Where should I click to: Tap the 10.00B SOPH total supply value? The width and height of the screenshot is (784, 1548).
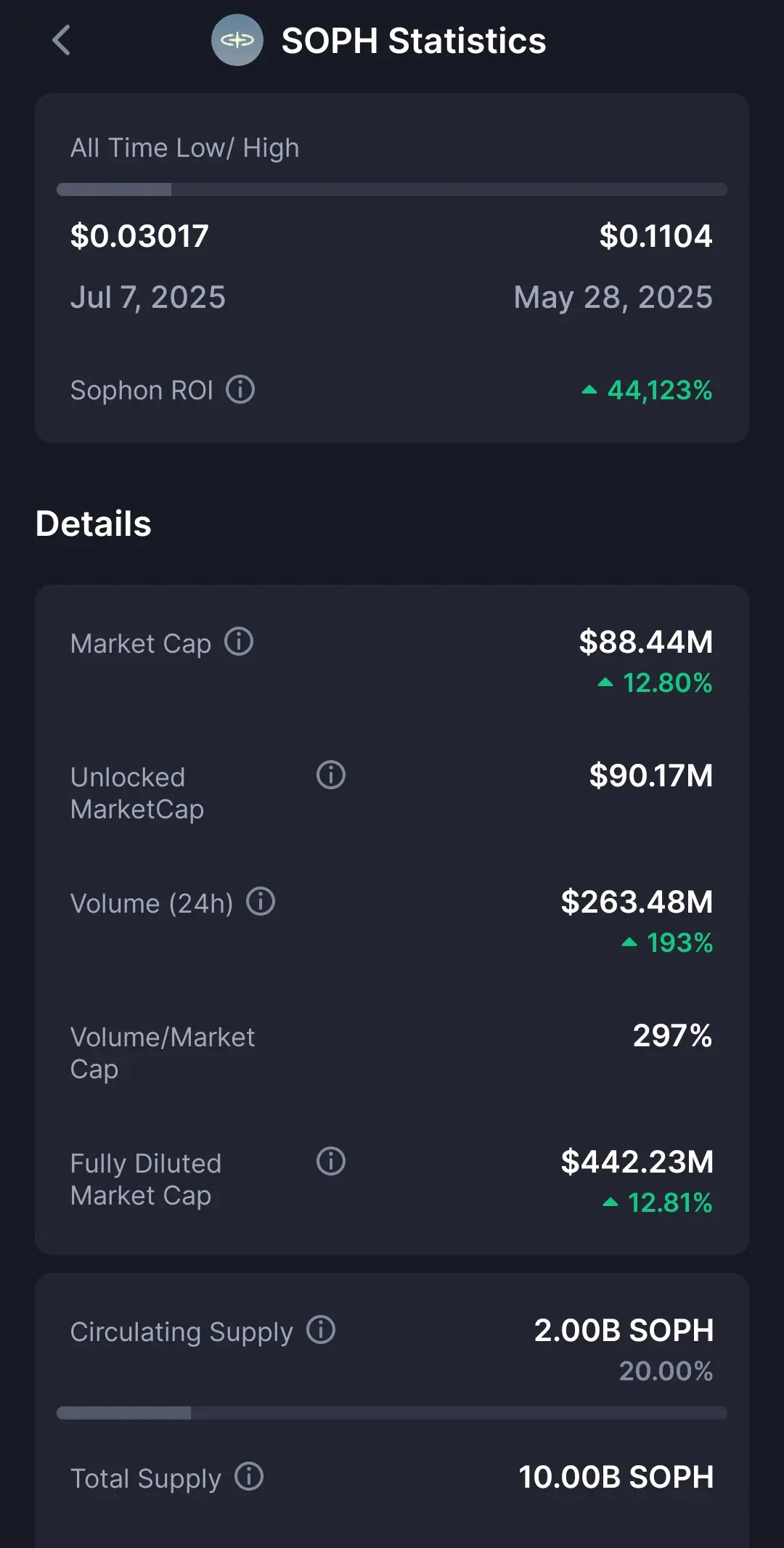(616, 1477)
